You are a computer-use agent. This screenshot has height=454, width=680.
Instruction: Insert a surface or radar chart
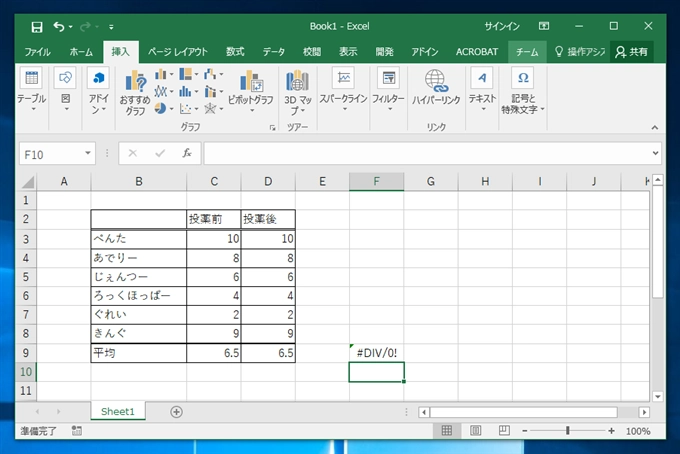point(213,108)
